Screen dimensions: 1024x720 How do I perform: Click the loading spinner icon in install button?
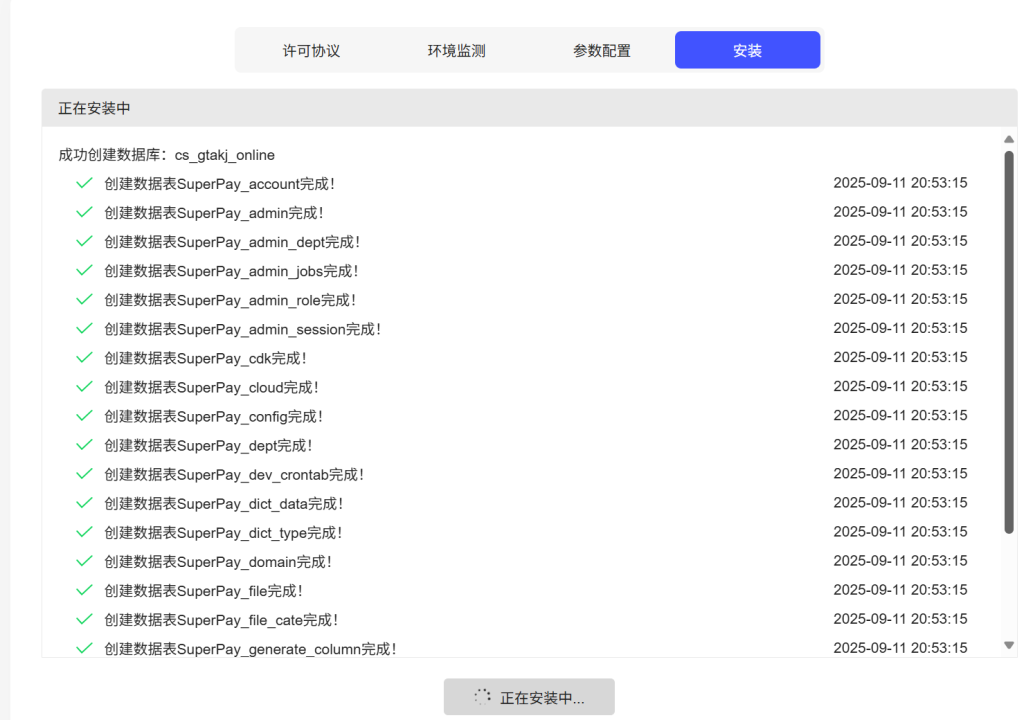[x=482, y=697]
